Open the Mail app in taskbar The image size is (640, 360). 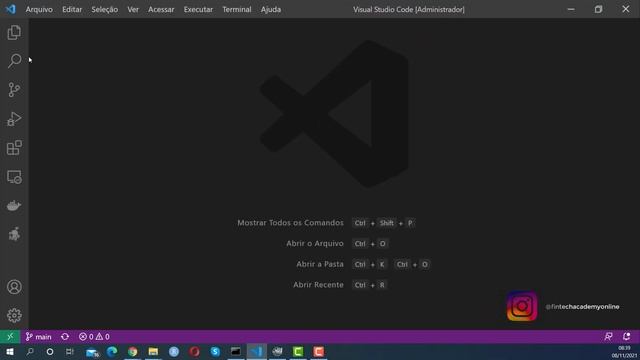(92, 352)
